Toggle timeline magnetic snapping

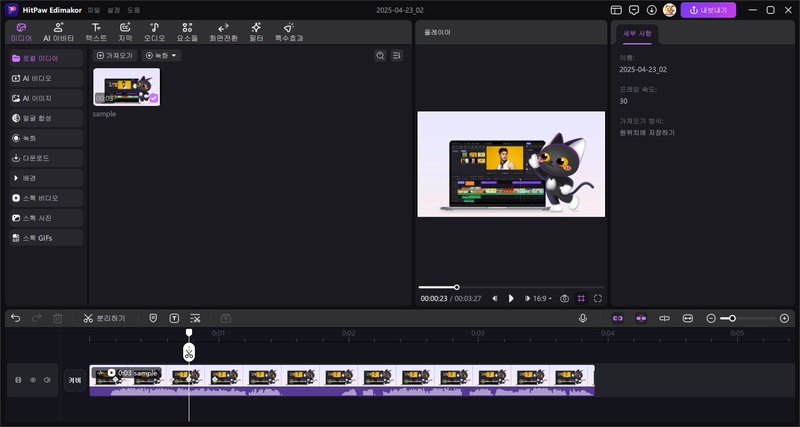641,318
